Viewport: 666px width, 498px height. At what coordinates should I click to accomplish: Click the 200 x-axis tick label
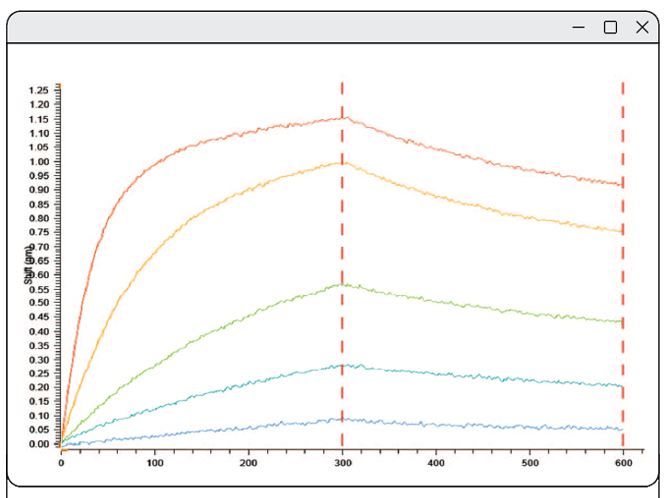coord(248,463)
